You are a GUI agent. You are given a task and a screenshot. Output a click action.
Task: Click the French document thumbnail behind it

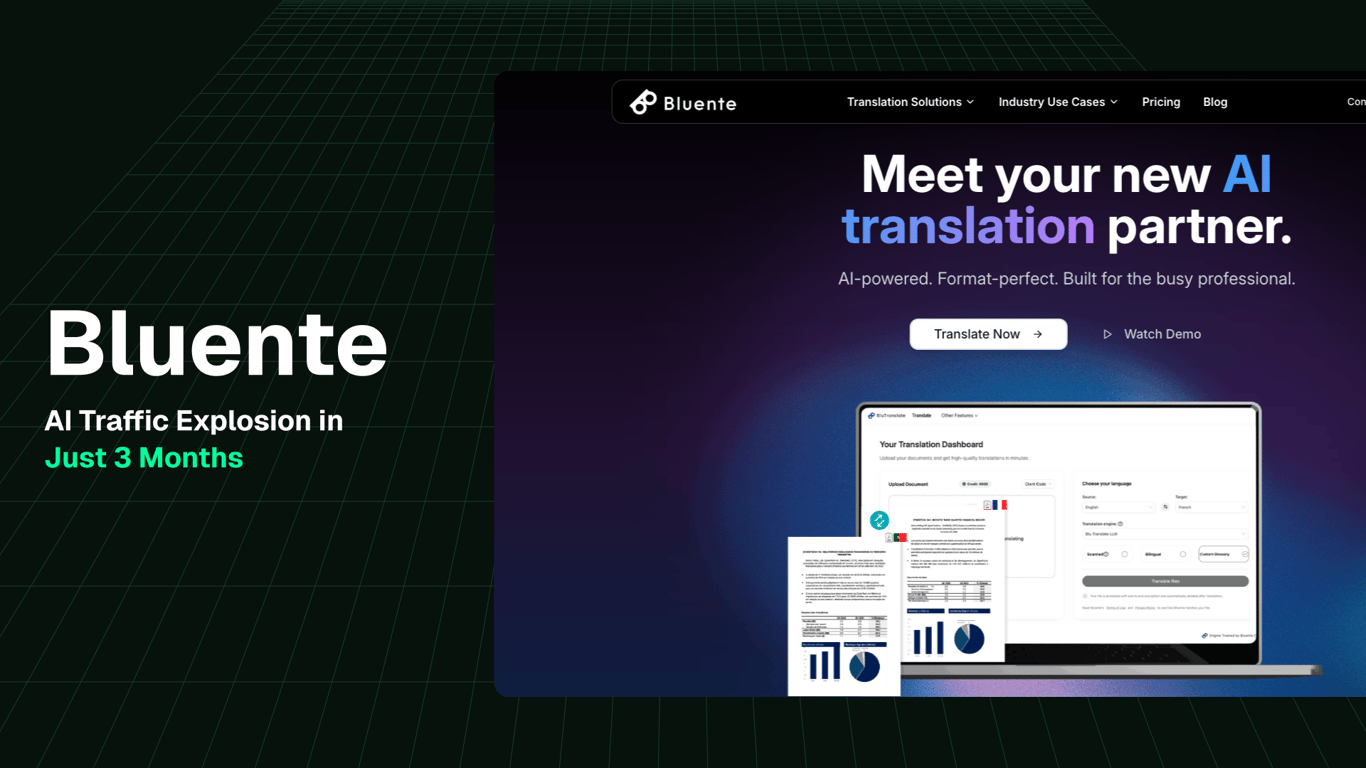[955, 585]
